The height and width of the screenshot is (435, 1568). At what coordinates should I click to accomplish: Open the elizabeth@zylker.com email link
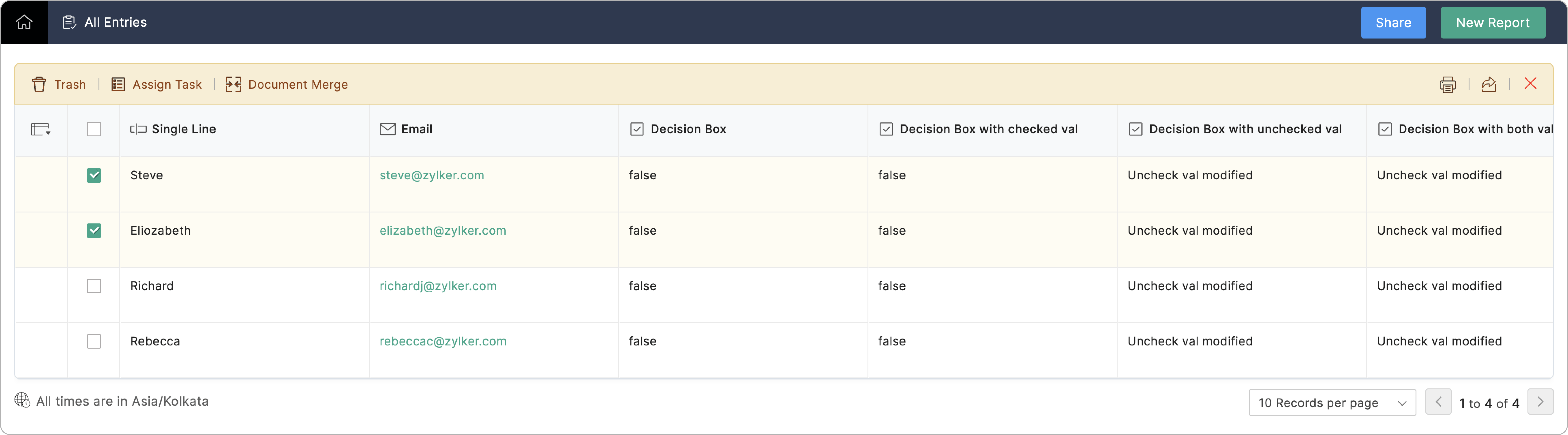[443, 231]
